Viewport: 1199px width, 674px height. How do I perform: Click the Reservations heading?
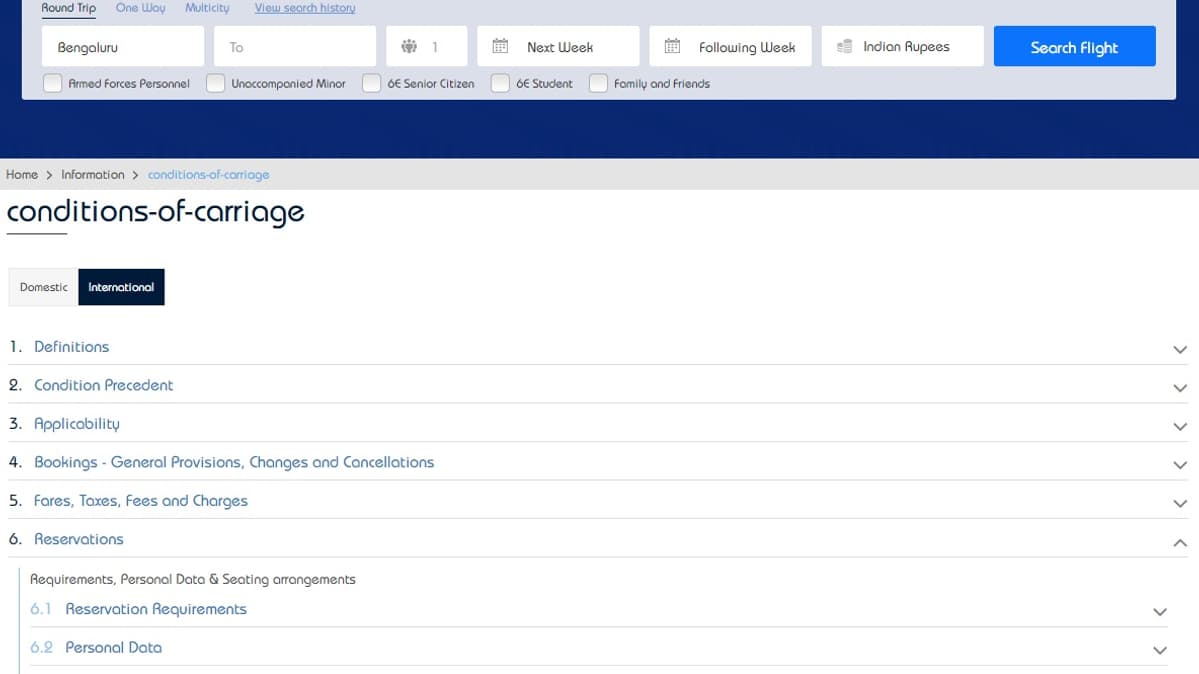(x=79, y=539)
